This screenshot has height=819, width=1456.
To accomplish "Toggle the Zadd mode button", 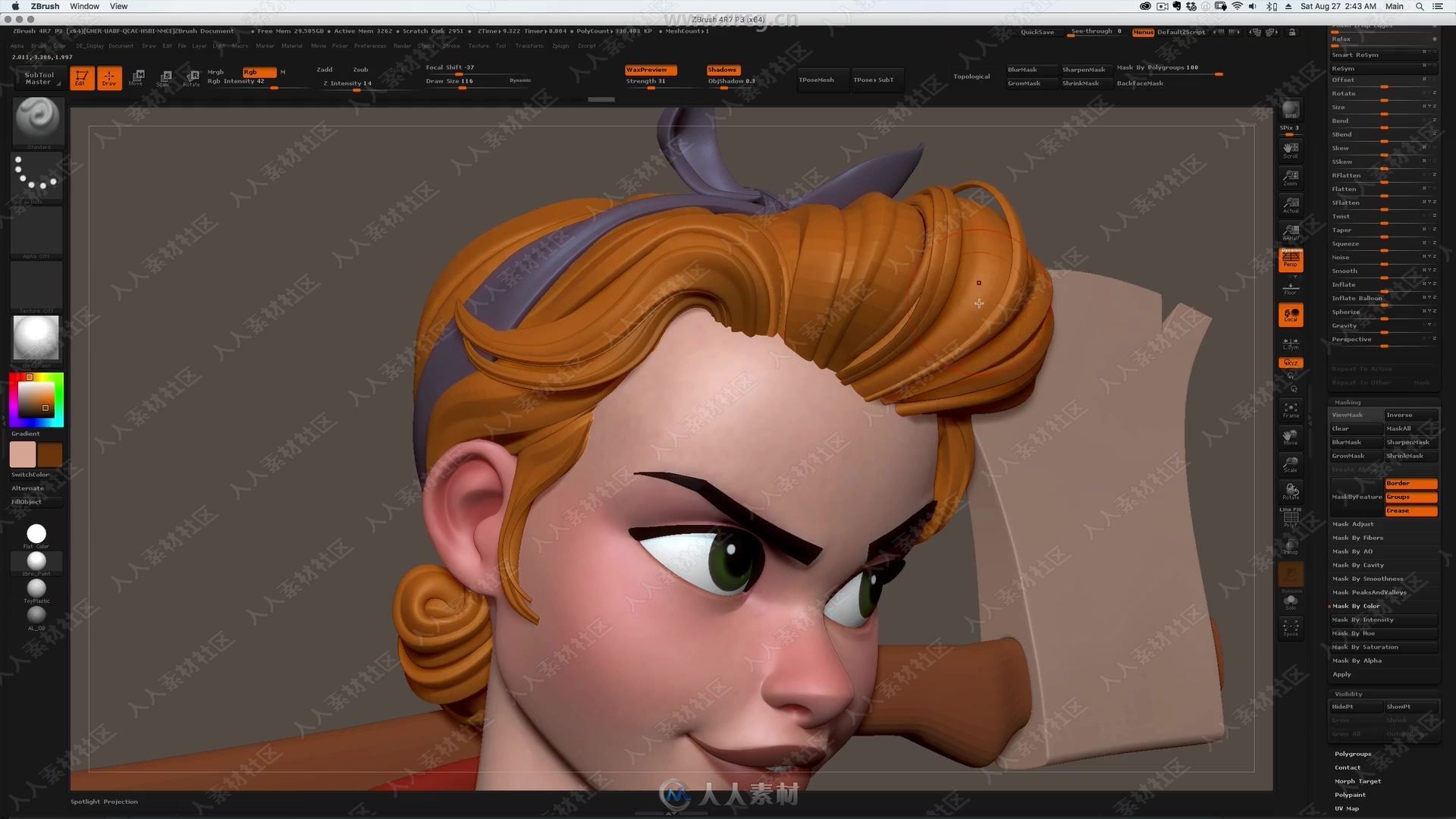I will point(325,70).
